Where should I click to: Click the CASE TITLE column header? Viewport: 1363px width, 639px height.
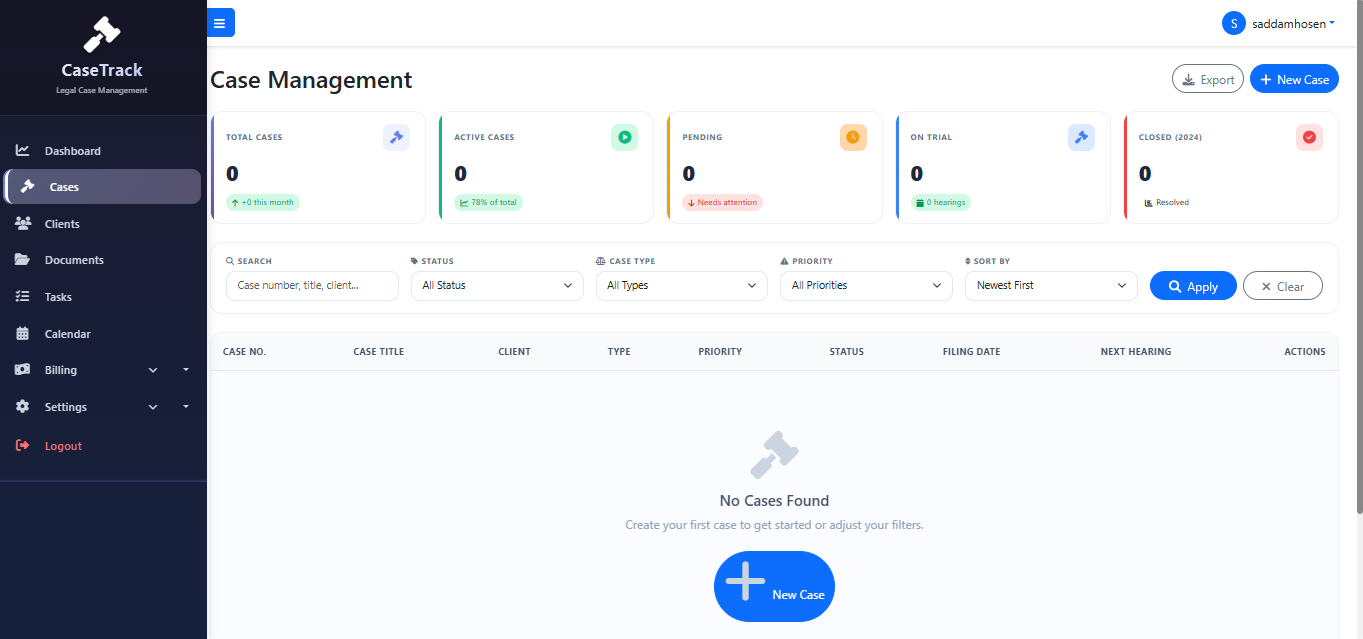click(379, 352)
